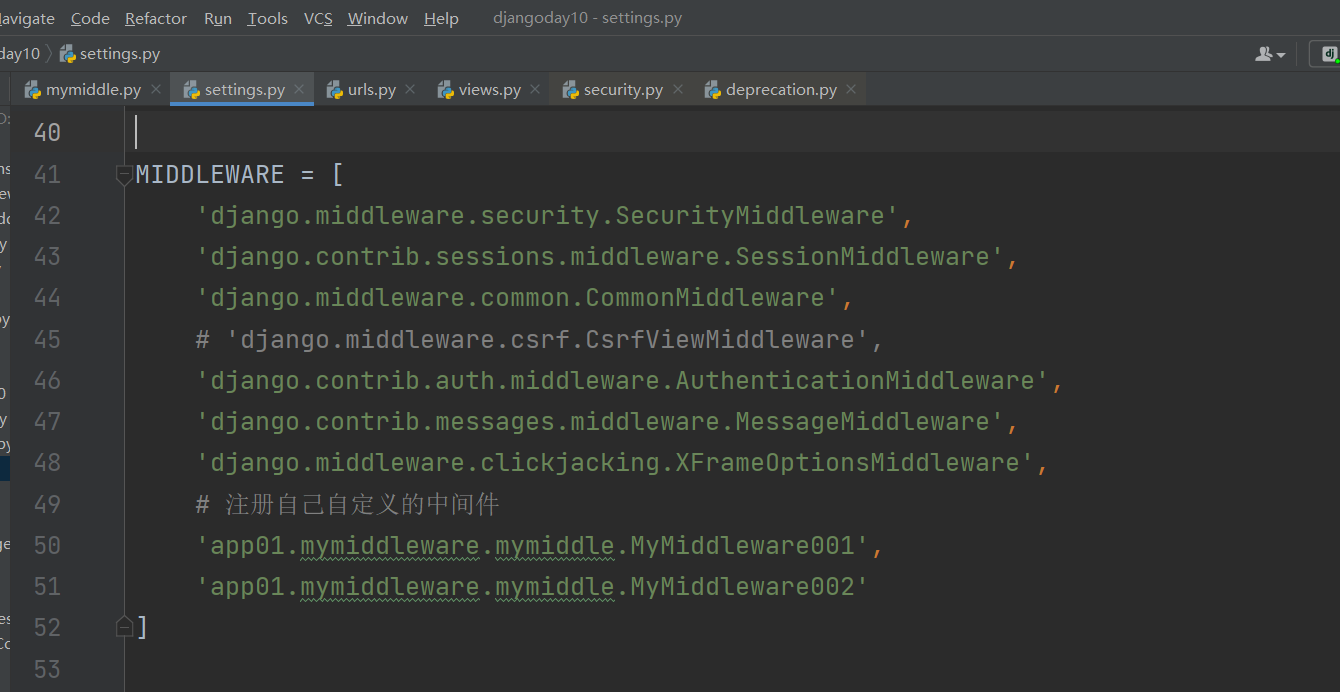Click the closing fold marker on line 52
The height and width of the screenshot is (692, 1340).
point(124,627)
